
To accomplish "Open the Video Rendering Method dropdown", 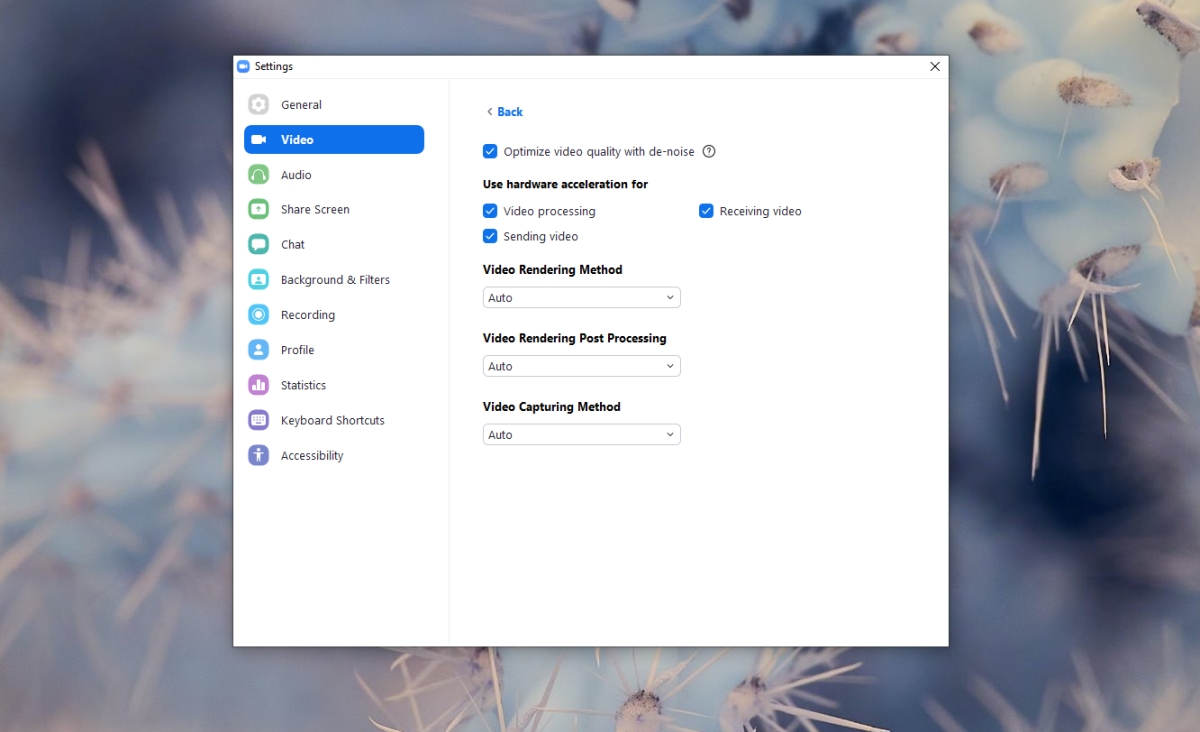I will (x=582, y=298).
